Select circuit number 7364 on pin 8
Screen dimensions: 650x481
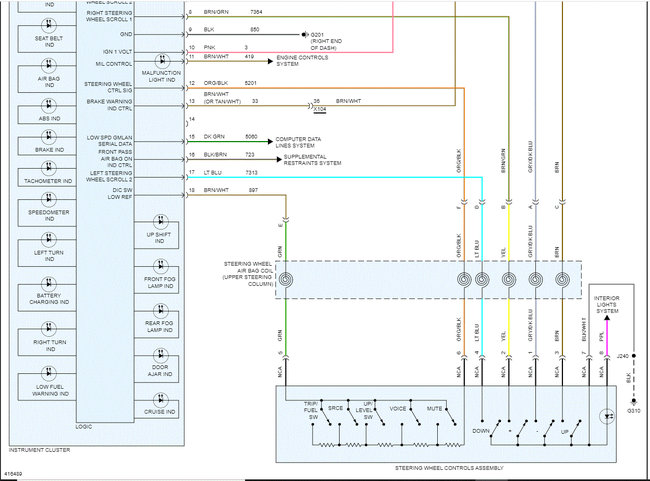coord(256,12)
